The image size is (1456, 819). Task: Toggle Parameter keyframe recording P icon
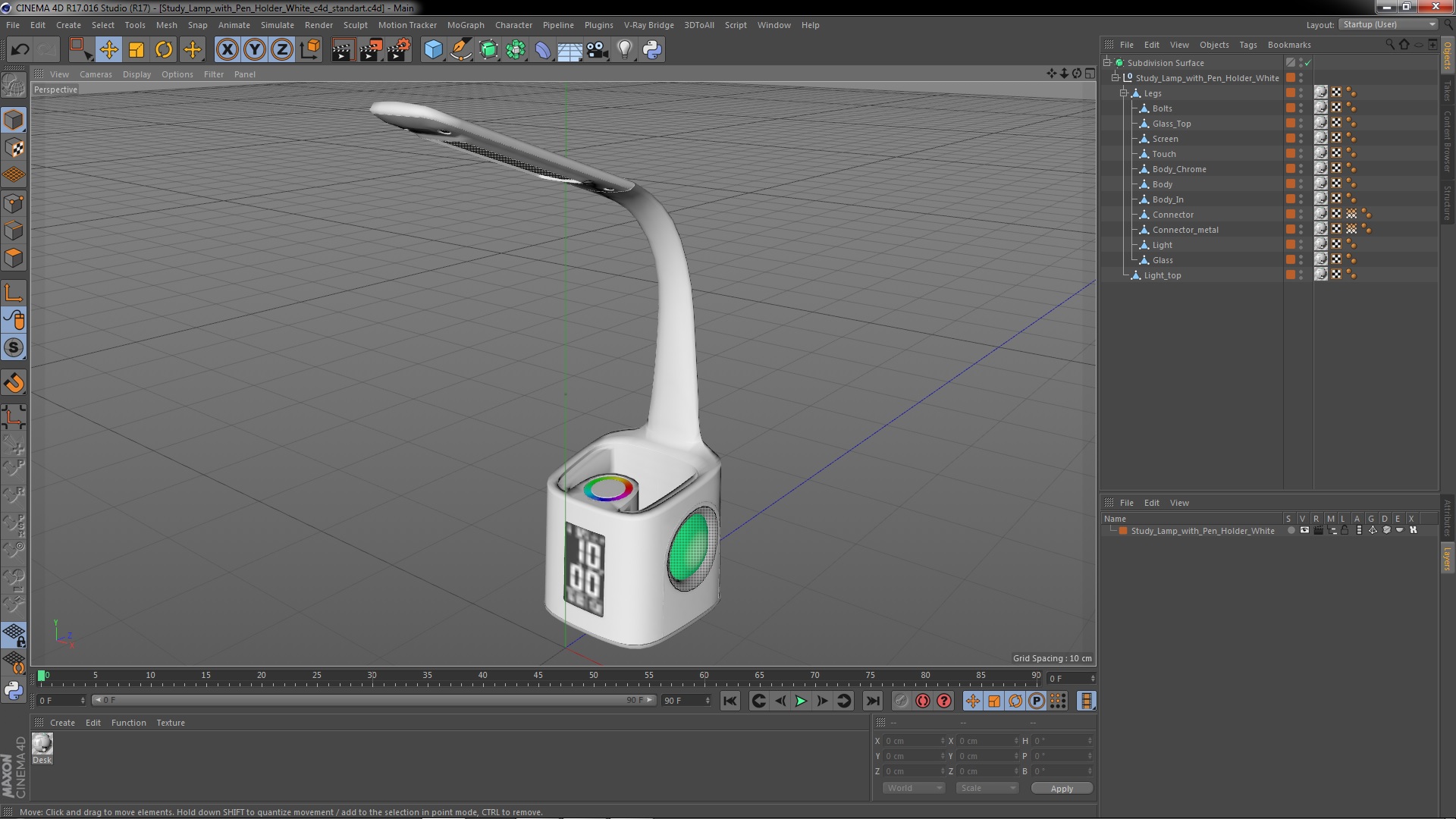1037,701
